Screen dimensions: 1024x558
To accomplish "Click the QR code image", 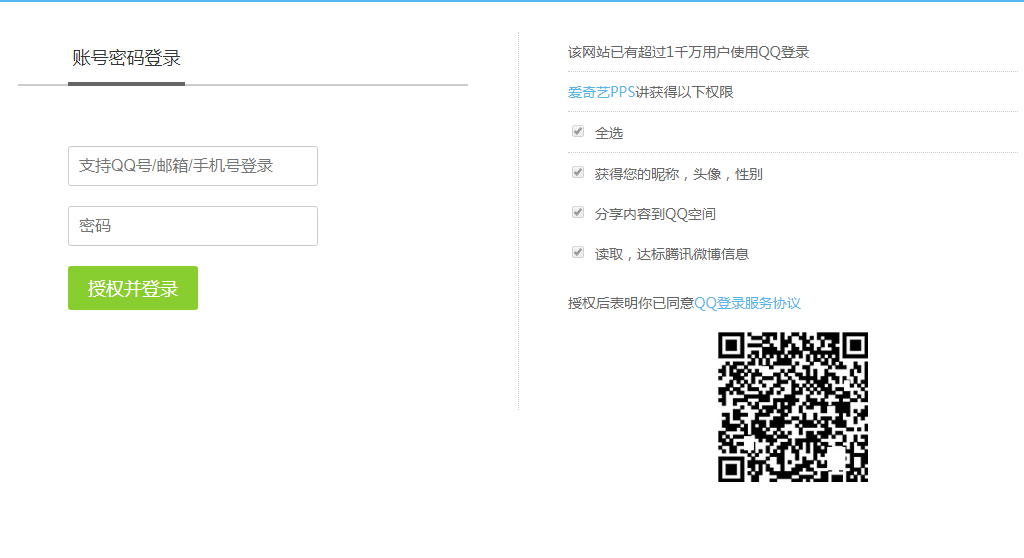I will pyautogui.click(x=793, y=407).
